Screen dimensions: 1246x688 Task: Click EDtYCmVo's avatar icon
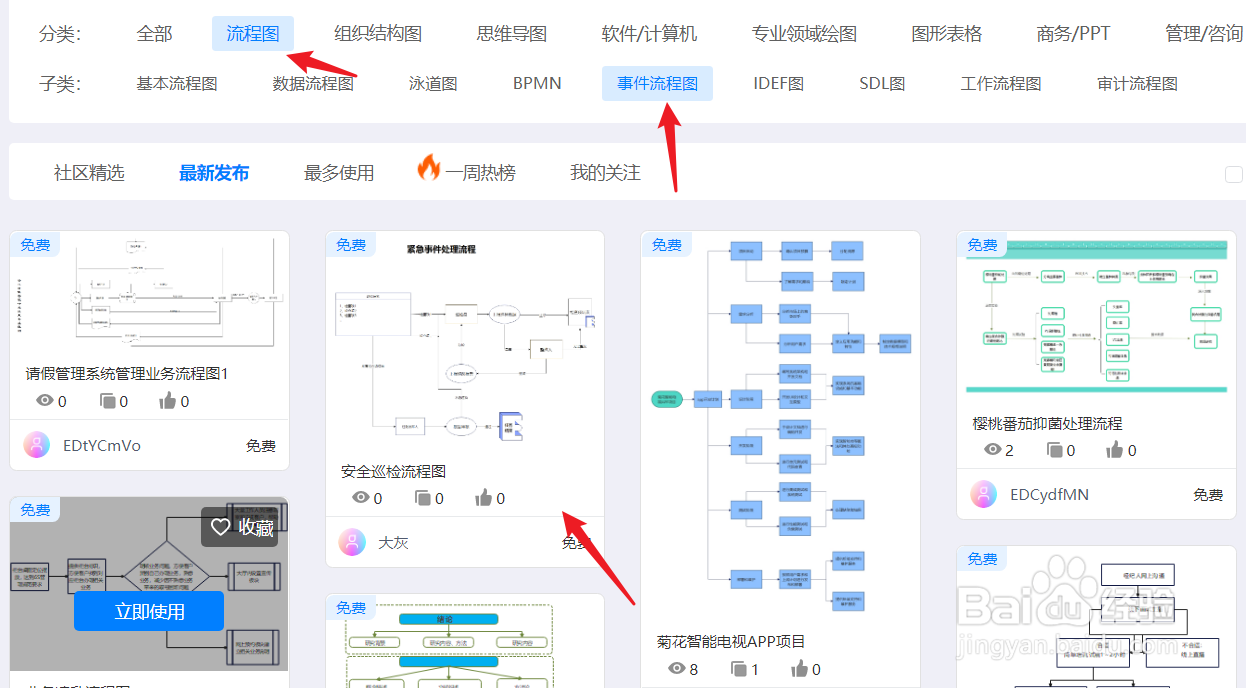click(34, 445)
